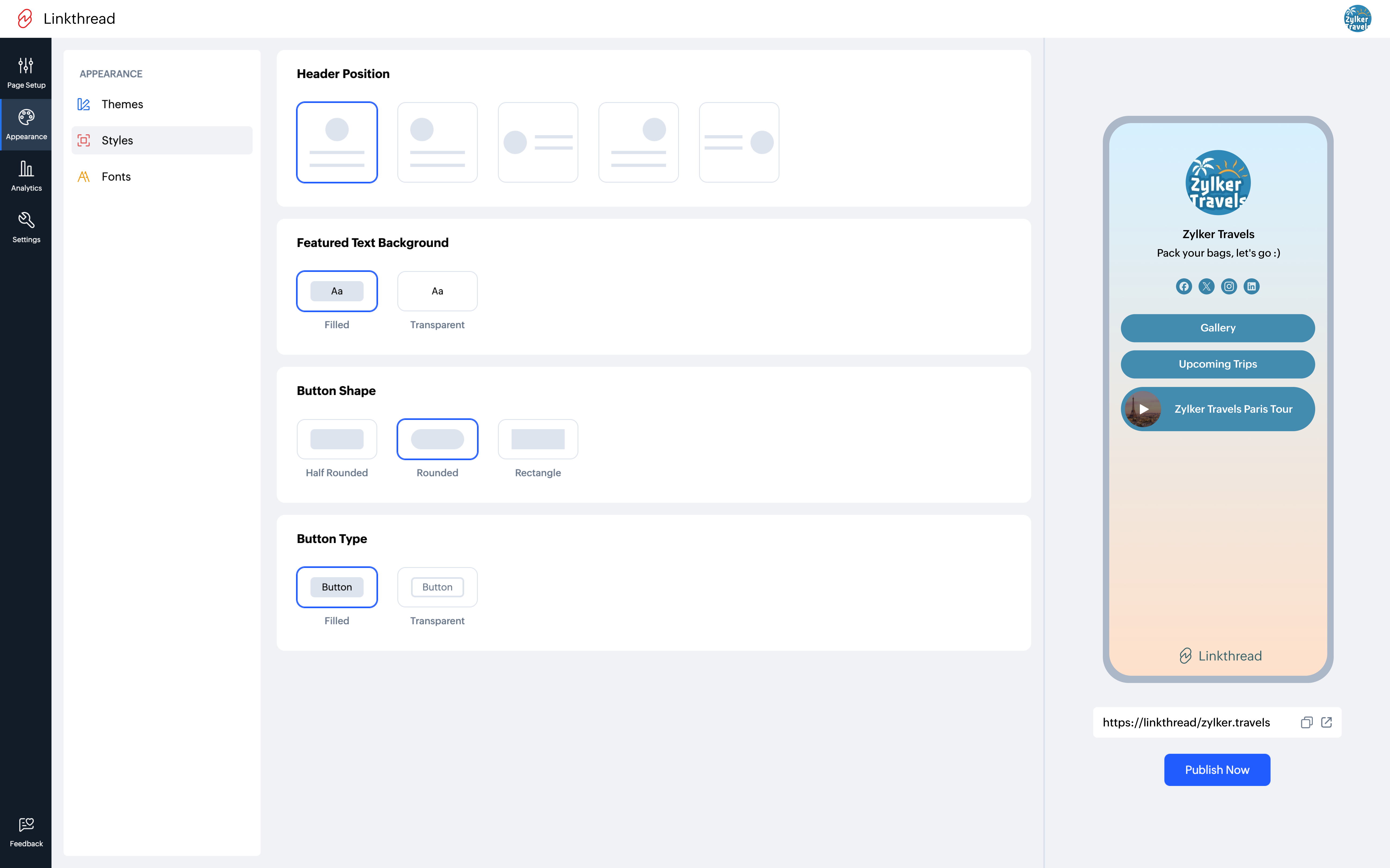Viewport: 1390px width, 868px height.
Task: Click Gallery button in preview
Action: [1217, 328]
